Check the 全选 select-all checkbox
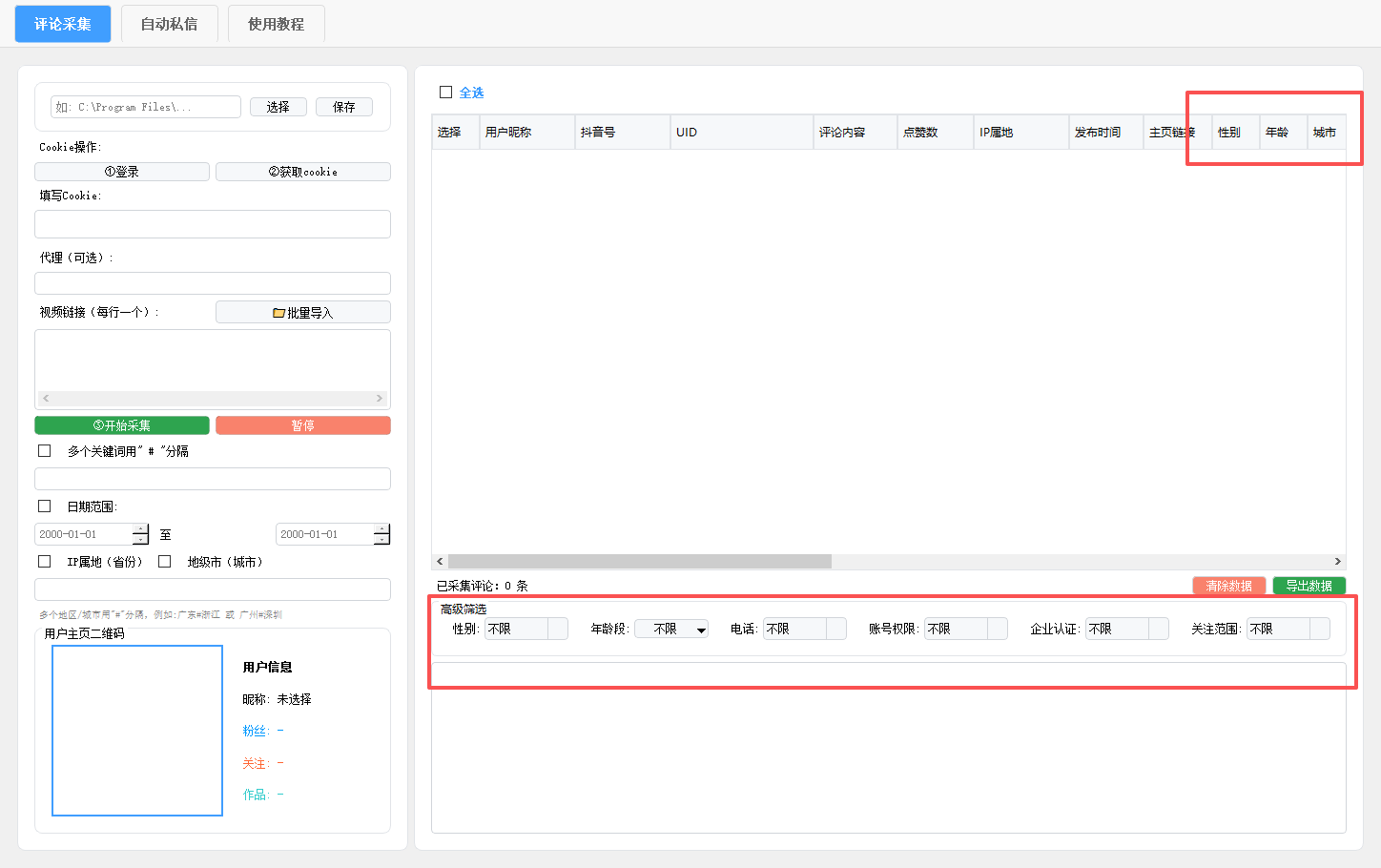This screenshot has width=1381, height=868. click(445, 93)
